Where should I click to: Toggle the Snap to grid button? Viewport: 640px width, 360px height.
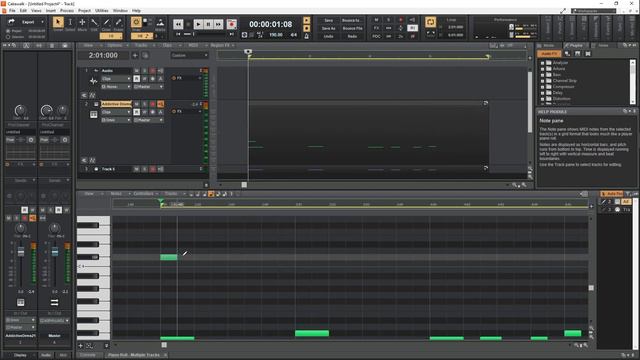136,22
